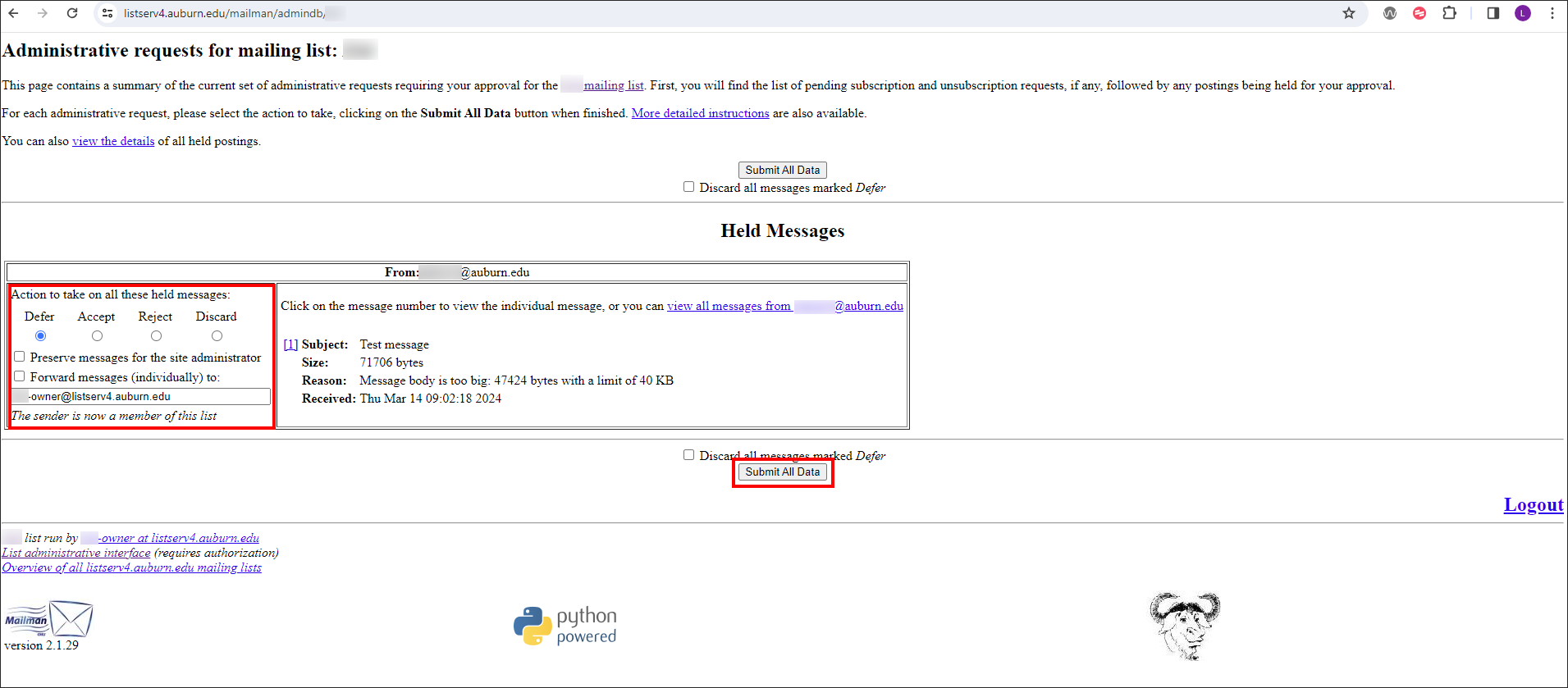Reload the page with the refresh icon
Viewport: 1568px width, 688px height.
tap(72, 13)
